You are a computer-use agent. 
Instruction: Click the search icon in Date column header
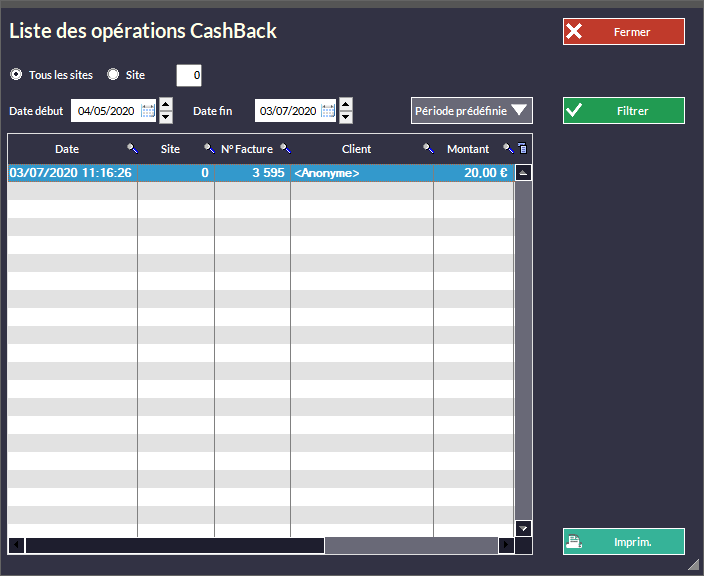[131, 149]
